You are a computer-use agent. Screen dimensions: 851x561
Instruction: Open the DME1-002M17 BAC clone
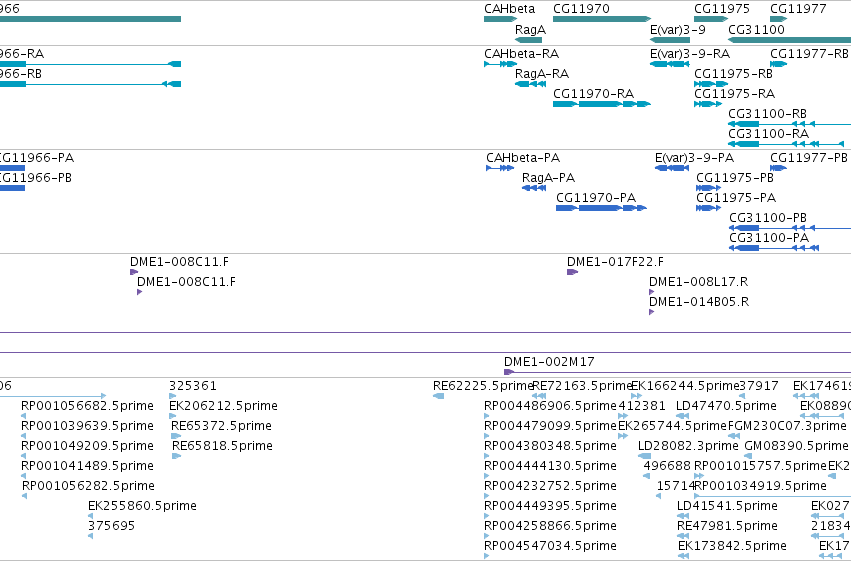tap(677, 372)
